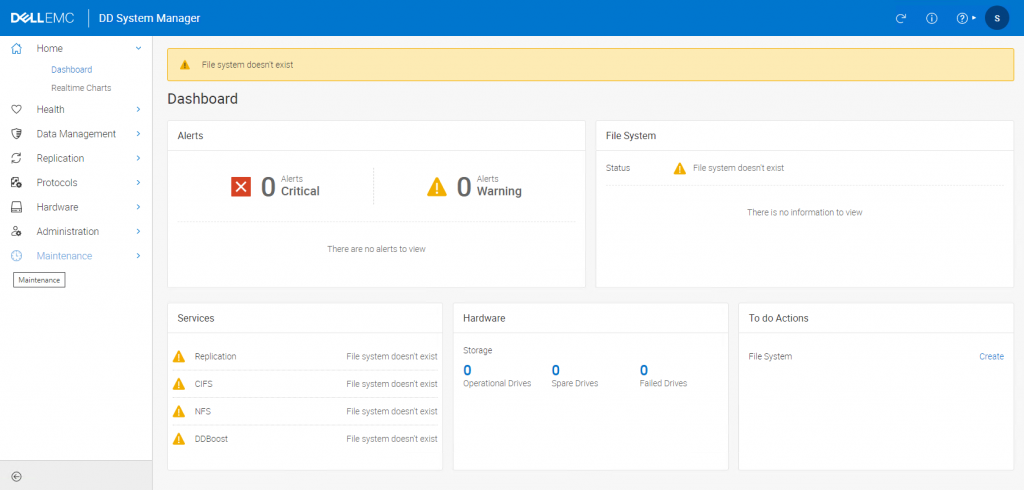Click the Protocols sidebar icon

coord(16,183)
